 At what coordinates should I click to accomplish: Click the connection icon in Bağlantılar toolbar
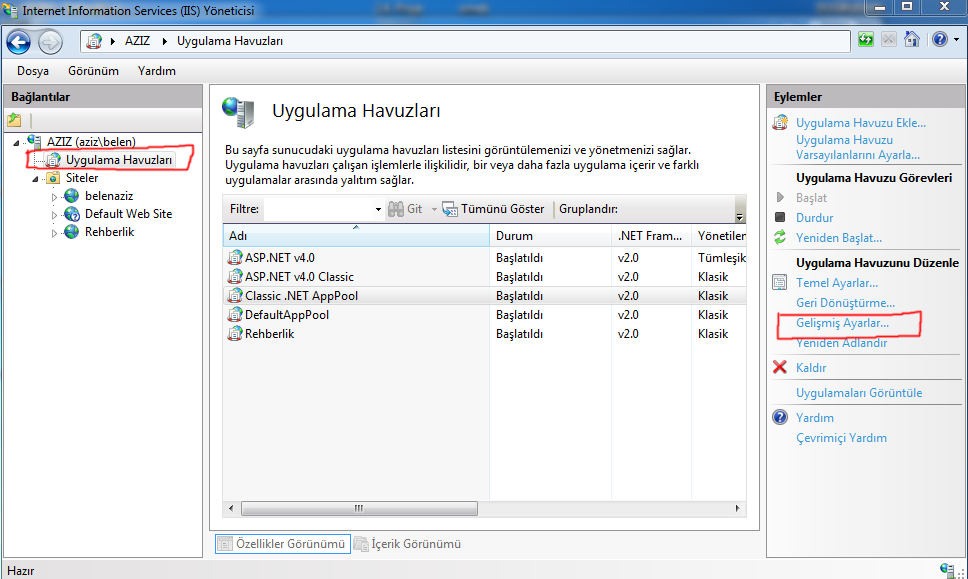pyautogui.click(x=14, y=120)
